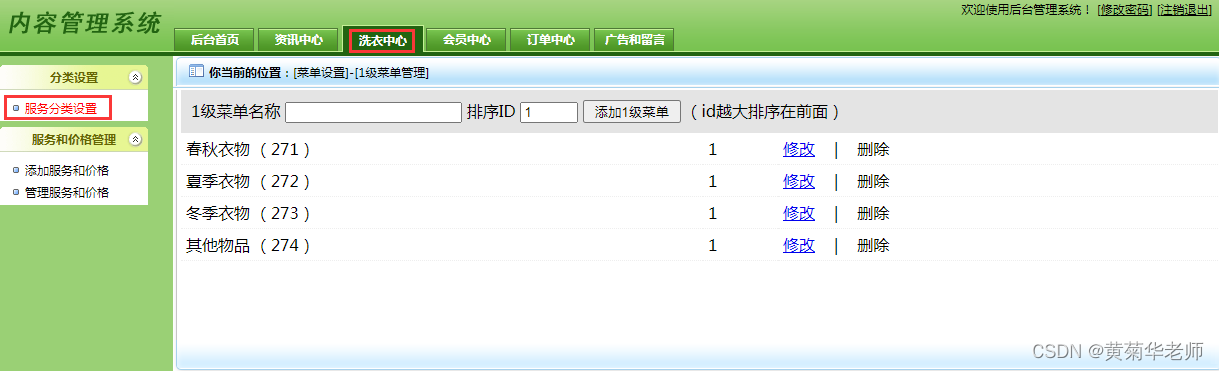Screen dimensions: 1219x371
Task: Collapse the 服务和价格管理 panel chevron
Action: point(135,139)
